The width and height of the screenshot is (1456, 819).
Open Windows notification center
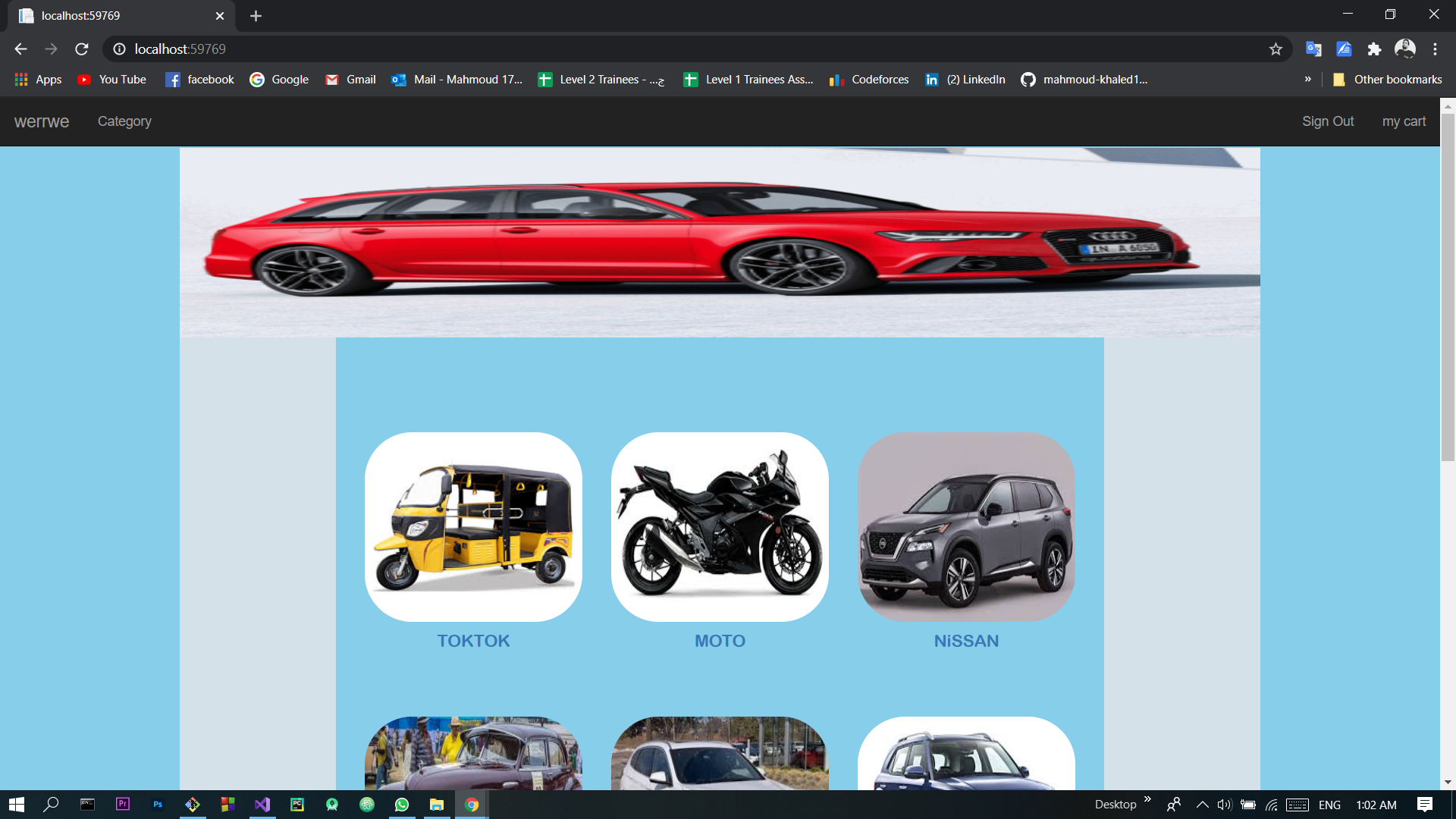coord(1425,805)
